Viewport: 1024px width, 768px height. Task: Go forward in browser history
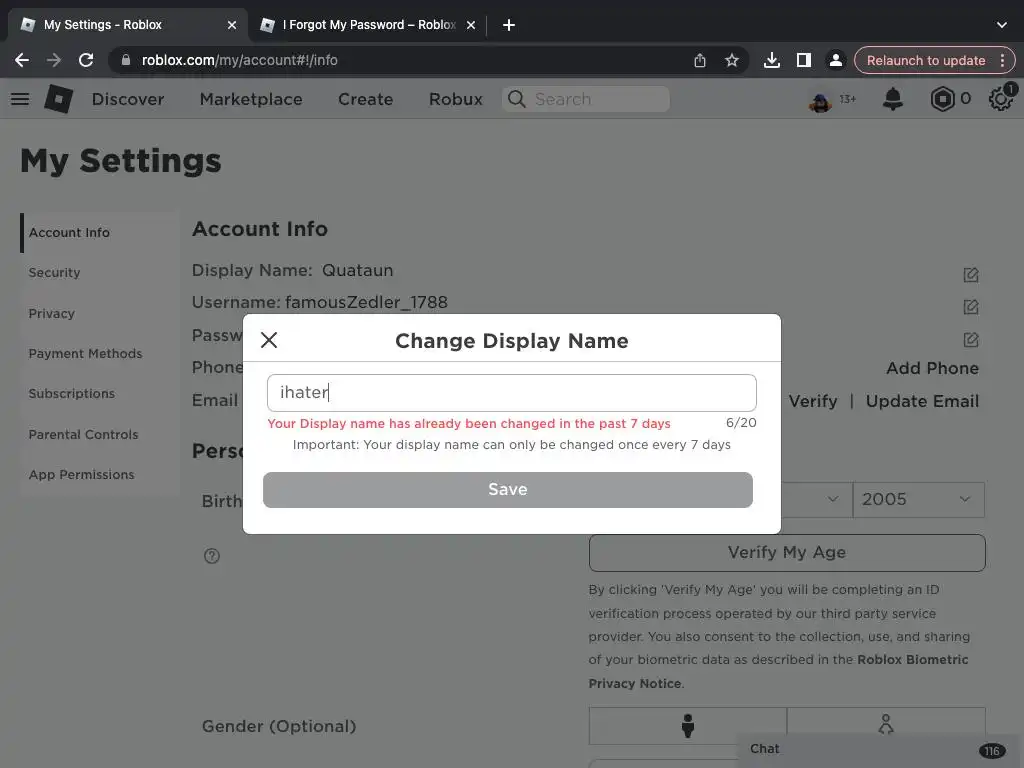(54, 60)
